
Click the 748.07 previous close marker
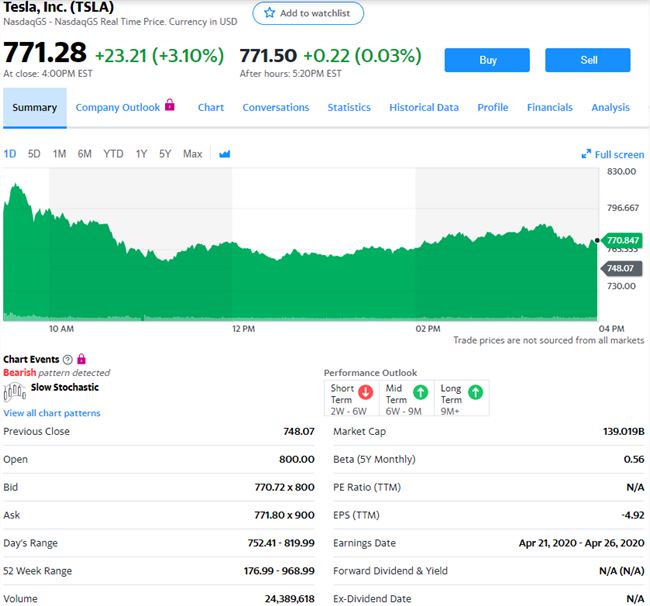point(621,269)
